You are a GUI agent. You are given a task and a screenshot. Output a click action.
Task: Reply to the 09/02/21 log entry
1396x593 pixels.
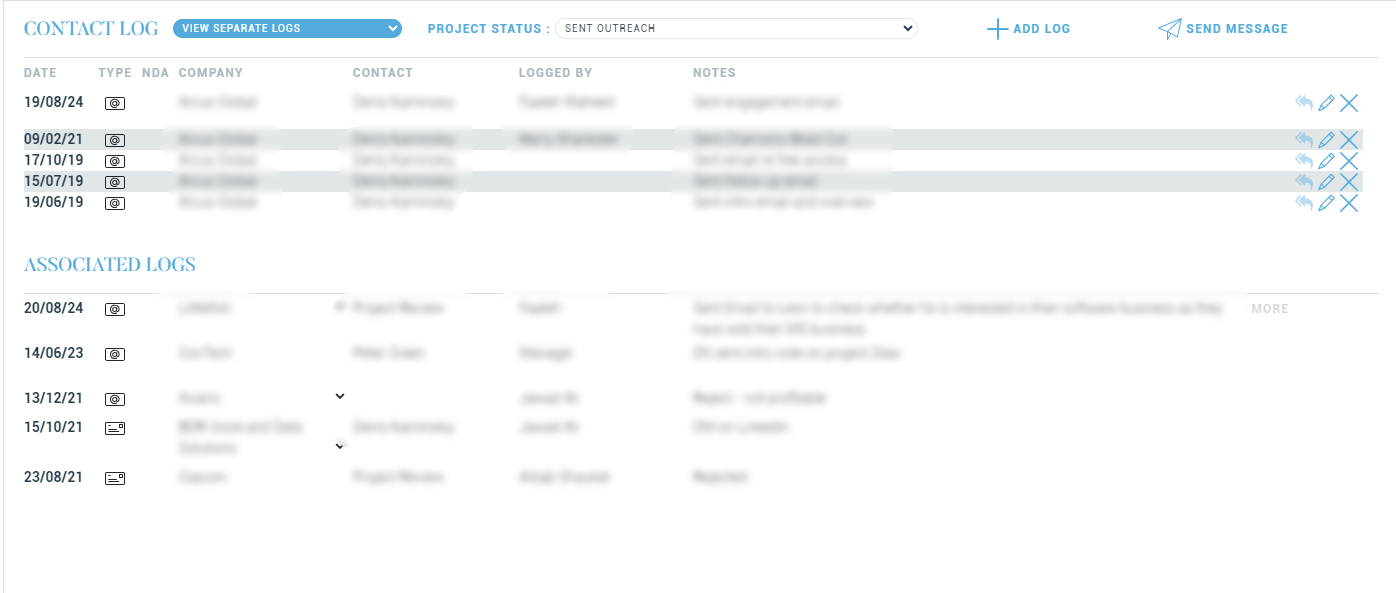click(x=1304, y=140)
